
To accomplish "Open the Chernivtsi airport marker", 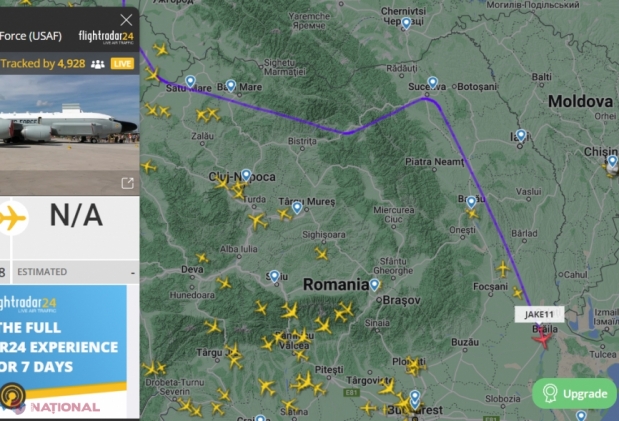I will pyautogui.click(x=406, y=23).
